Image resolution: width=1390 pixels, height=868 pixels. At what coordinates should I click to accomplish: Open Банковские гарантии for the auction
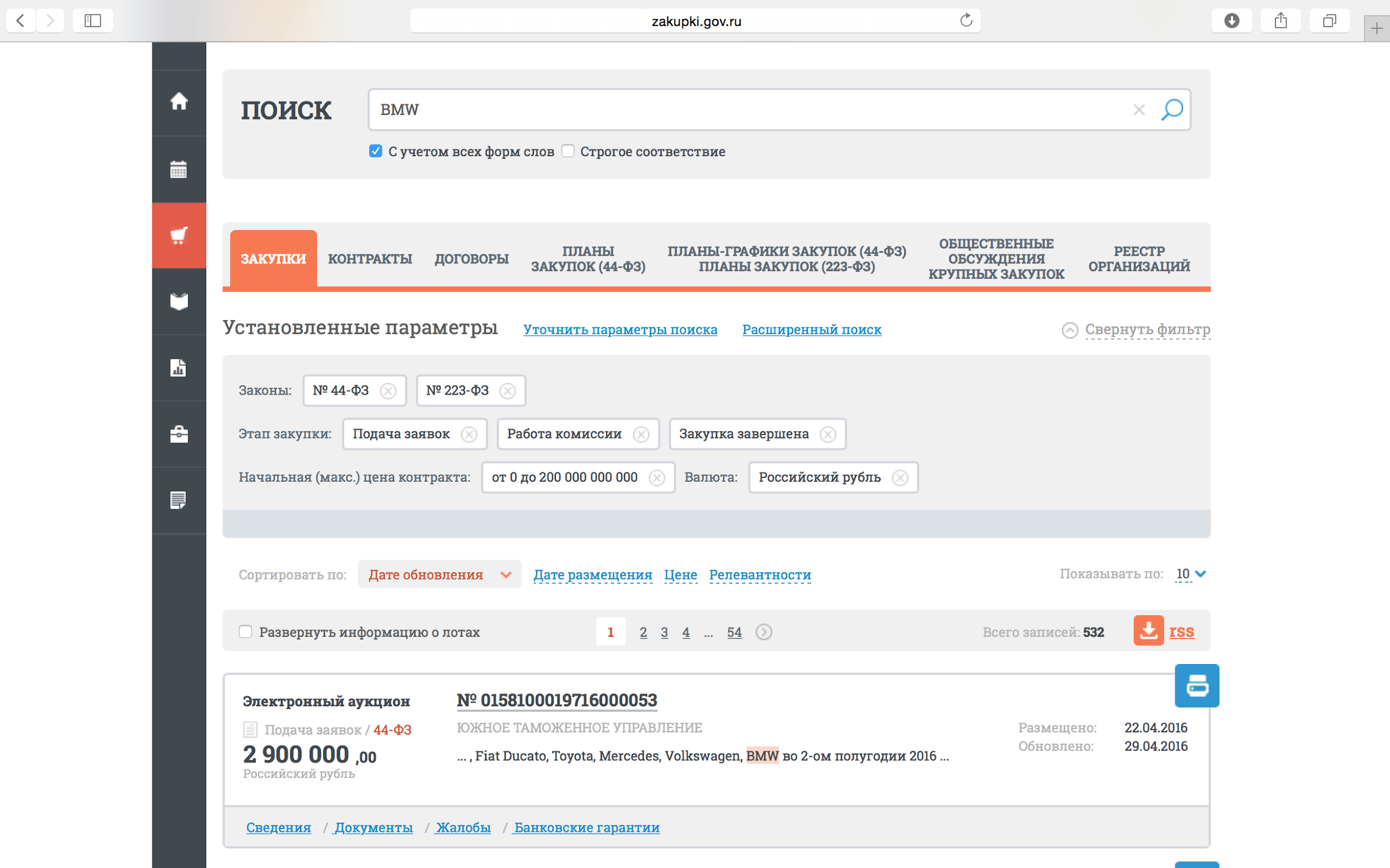(x=587, y=827)
